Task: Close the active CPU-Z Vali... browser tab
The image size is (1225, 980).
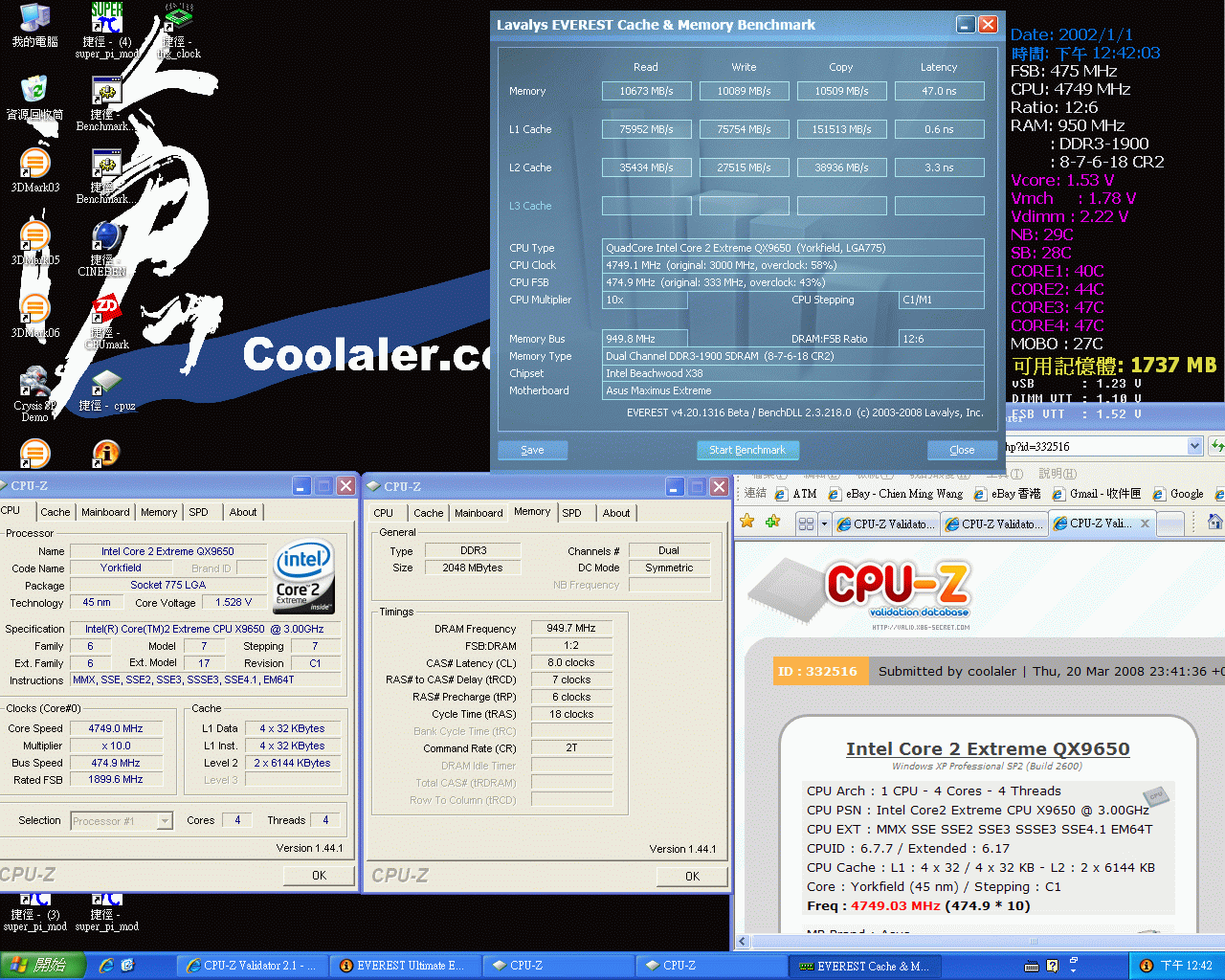Action: [1146, 523]
